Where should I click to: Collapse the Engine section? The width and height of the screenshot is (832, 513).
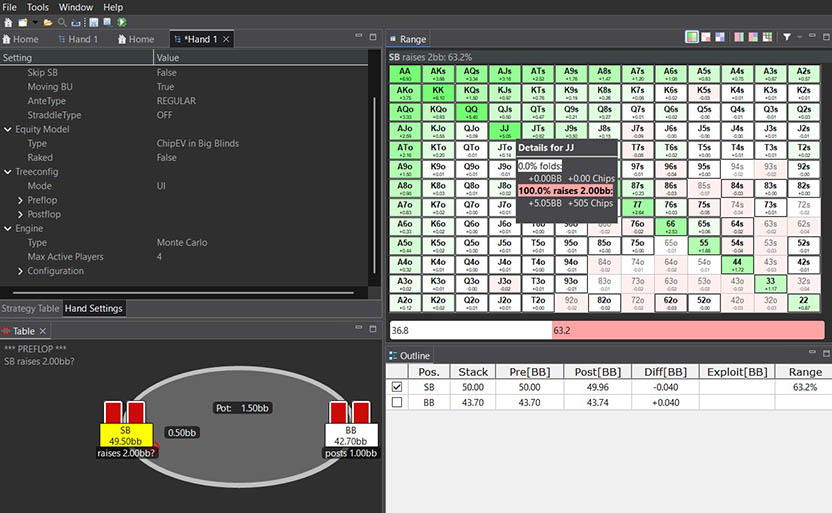[8, 229]
